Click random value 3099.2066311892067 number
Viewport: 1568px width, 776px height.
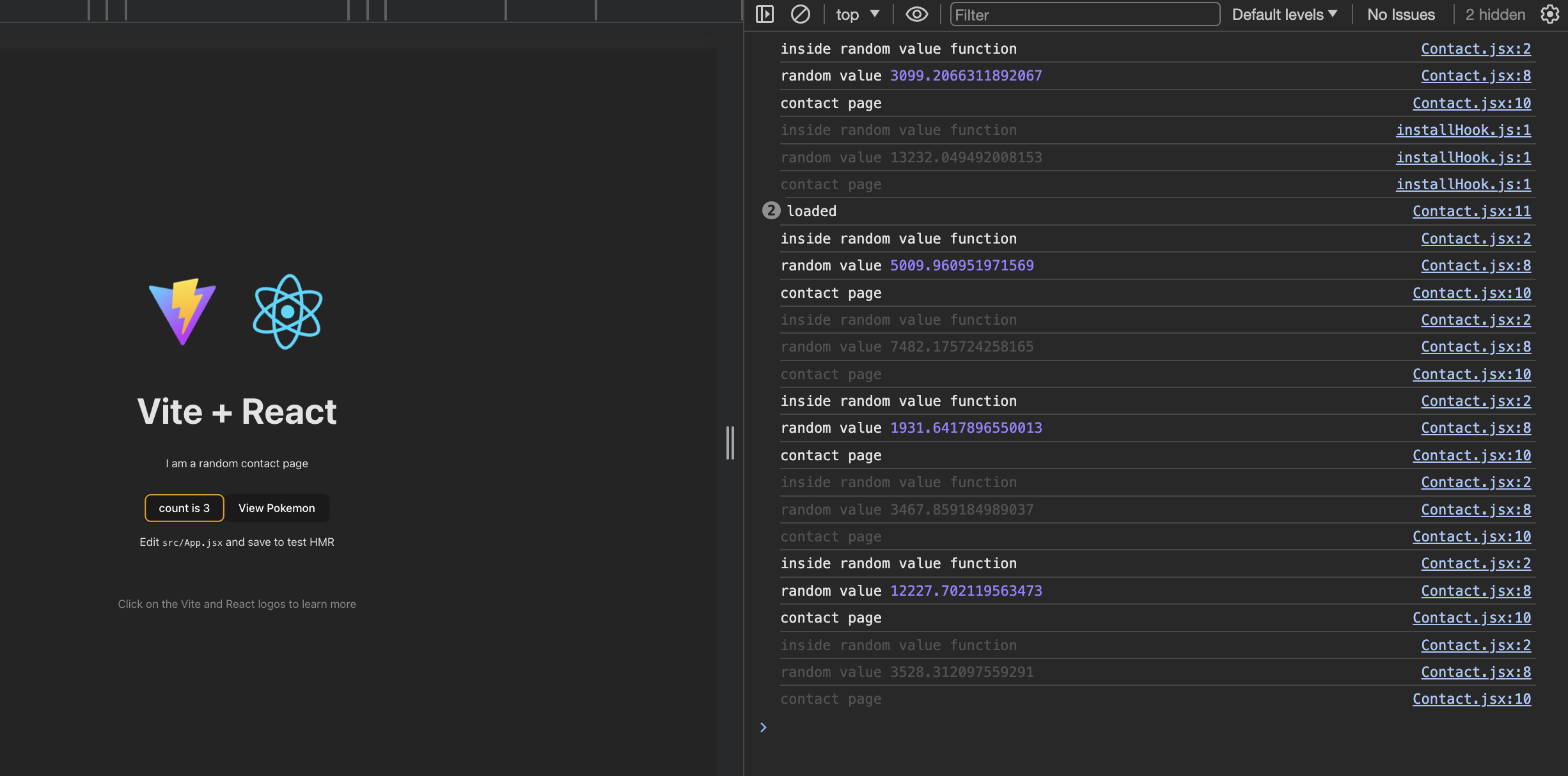click(x=966, y=75)
